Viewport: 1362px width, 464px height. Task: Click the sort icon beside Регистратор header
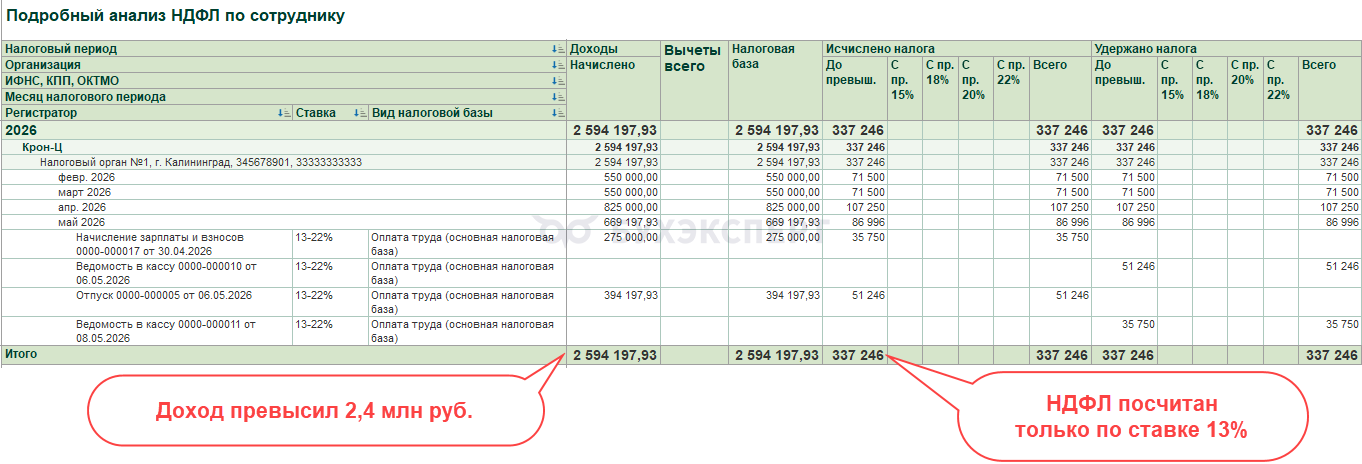click(x=284, y=113)
